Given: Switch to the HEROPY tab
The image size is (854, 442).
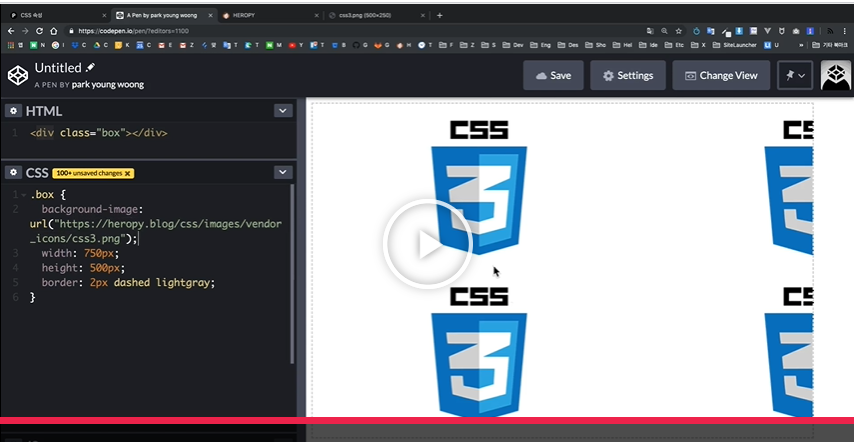Looking at the screenshot, I should (x=271, y=15).
